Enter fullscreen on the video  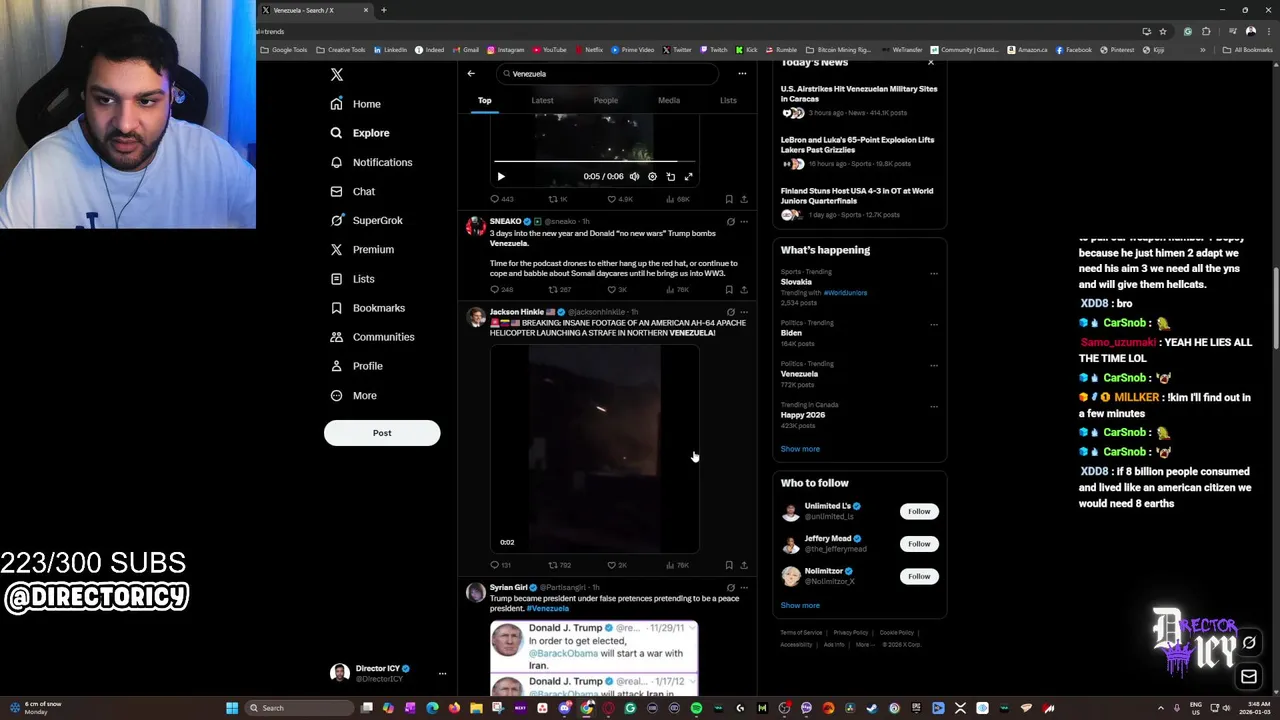[x=688, y=177]
